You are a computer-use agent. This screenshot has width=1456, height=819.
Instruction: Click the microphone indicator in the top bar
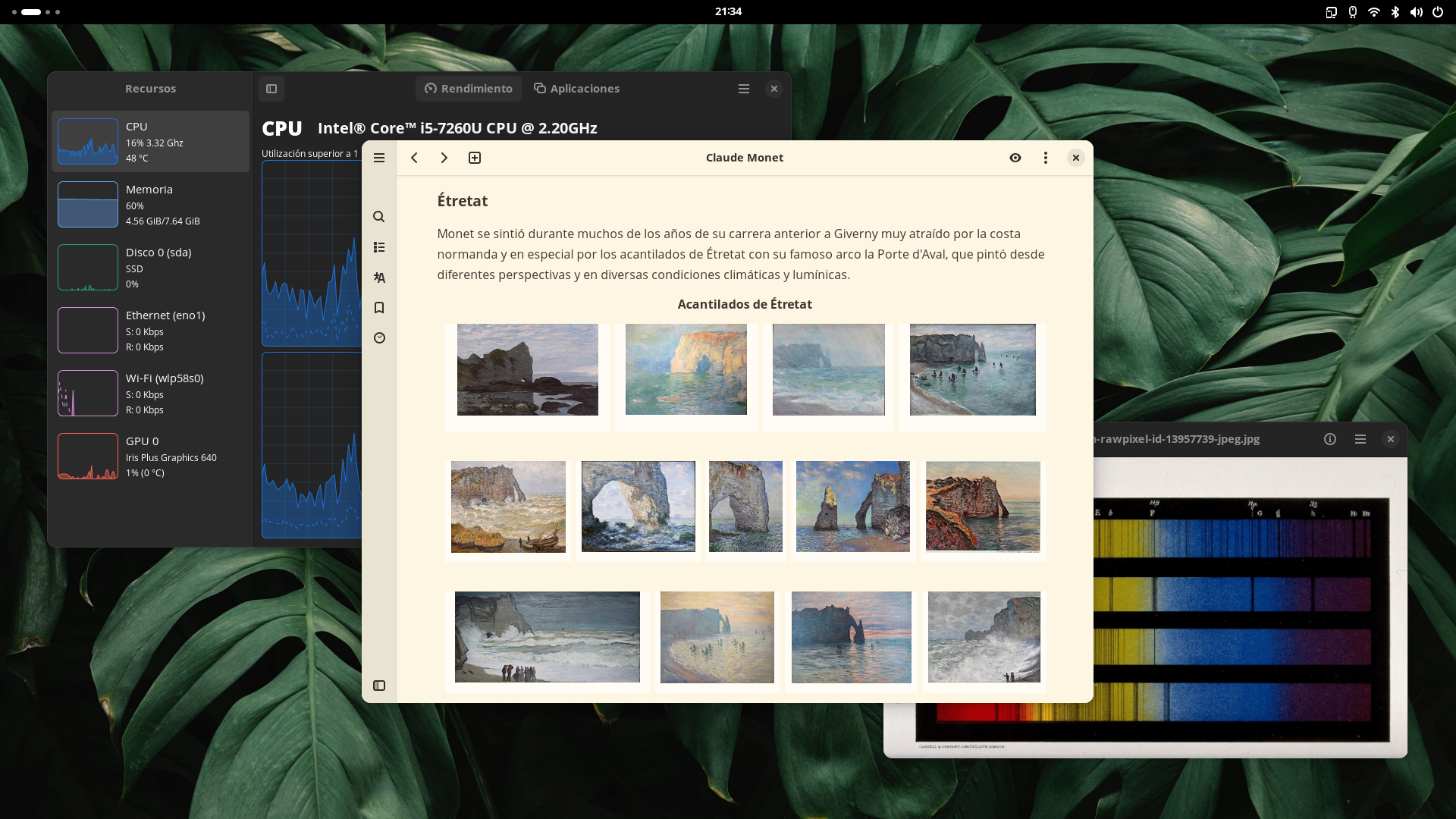(1353, 12)
